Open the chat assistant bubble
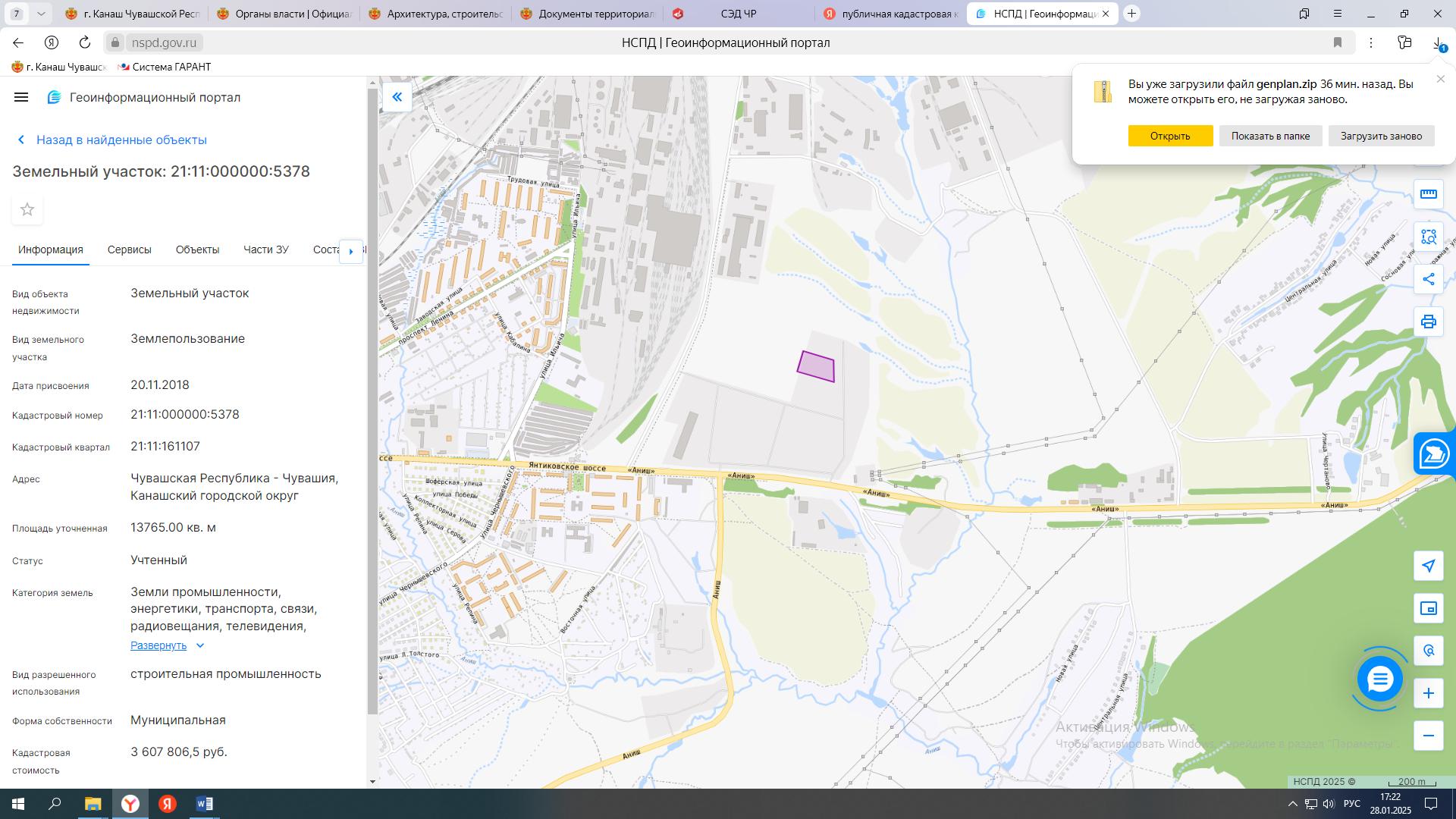The width and height of the screenshot is (1456, 819). coord(1379,679)
